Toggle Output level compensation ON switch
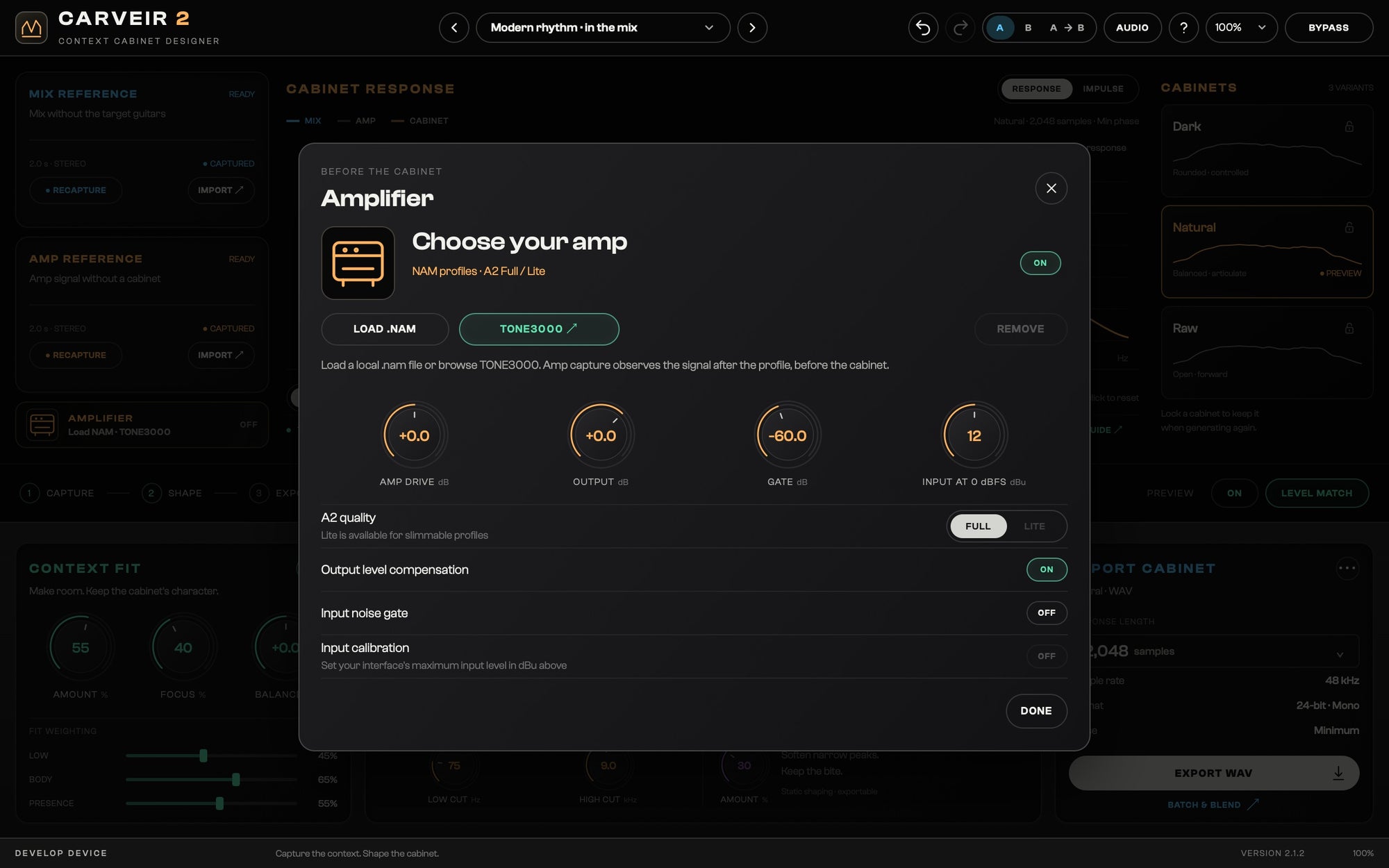Screen dimensions: 1389x868 pos(1047,569)
